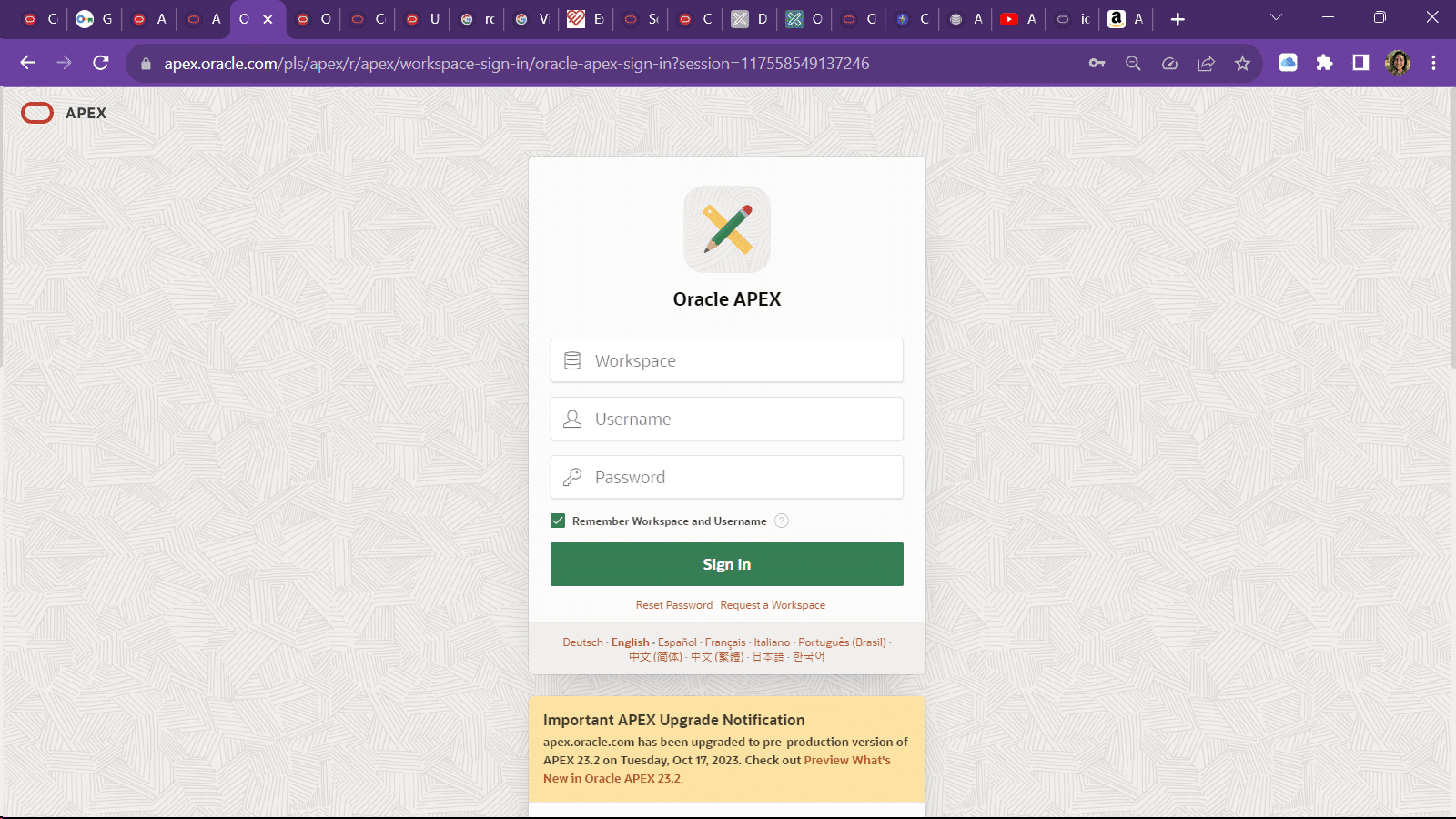
Task: Toggle the browser side panel icon
Action: tap(1360, 63)
